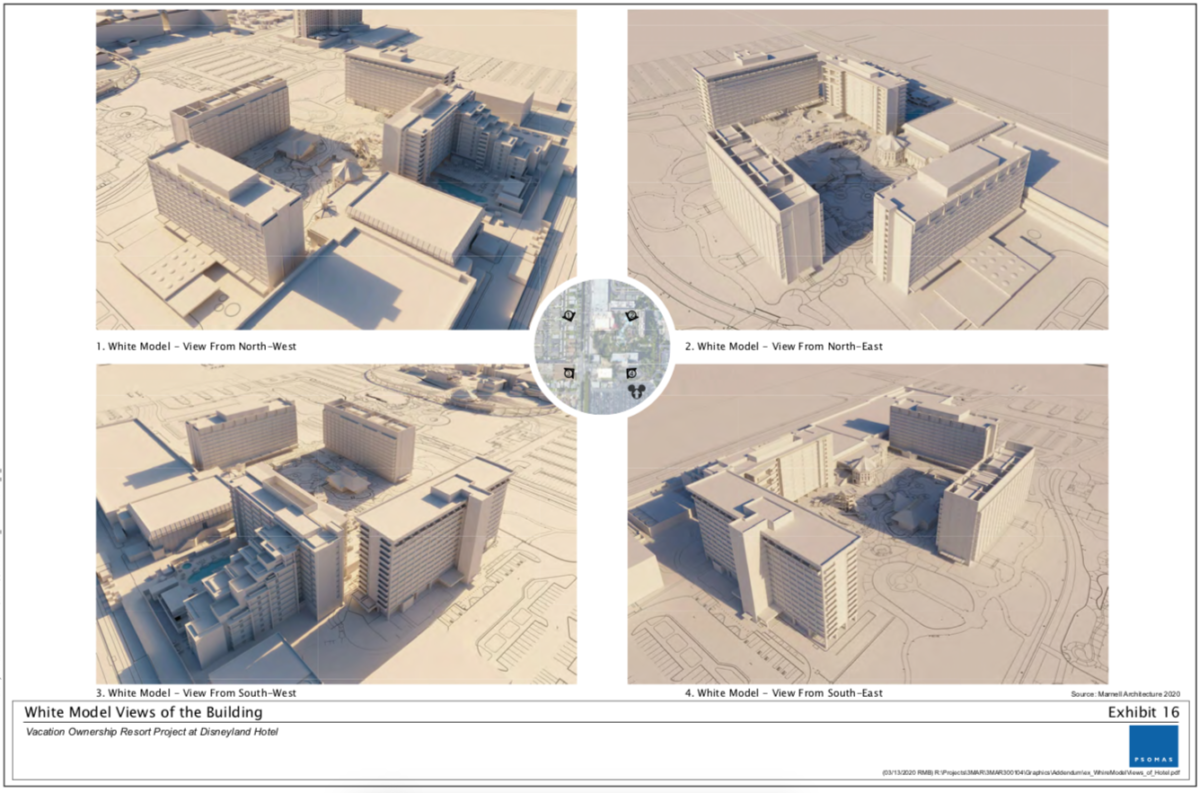1200x793 pixels.
Task: Click camera marker 2 on the site map
Action: tap(631, 316)
